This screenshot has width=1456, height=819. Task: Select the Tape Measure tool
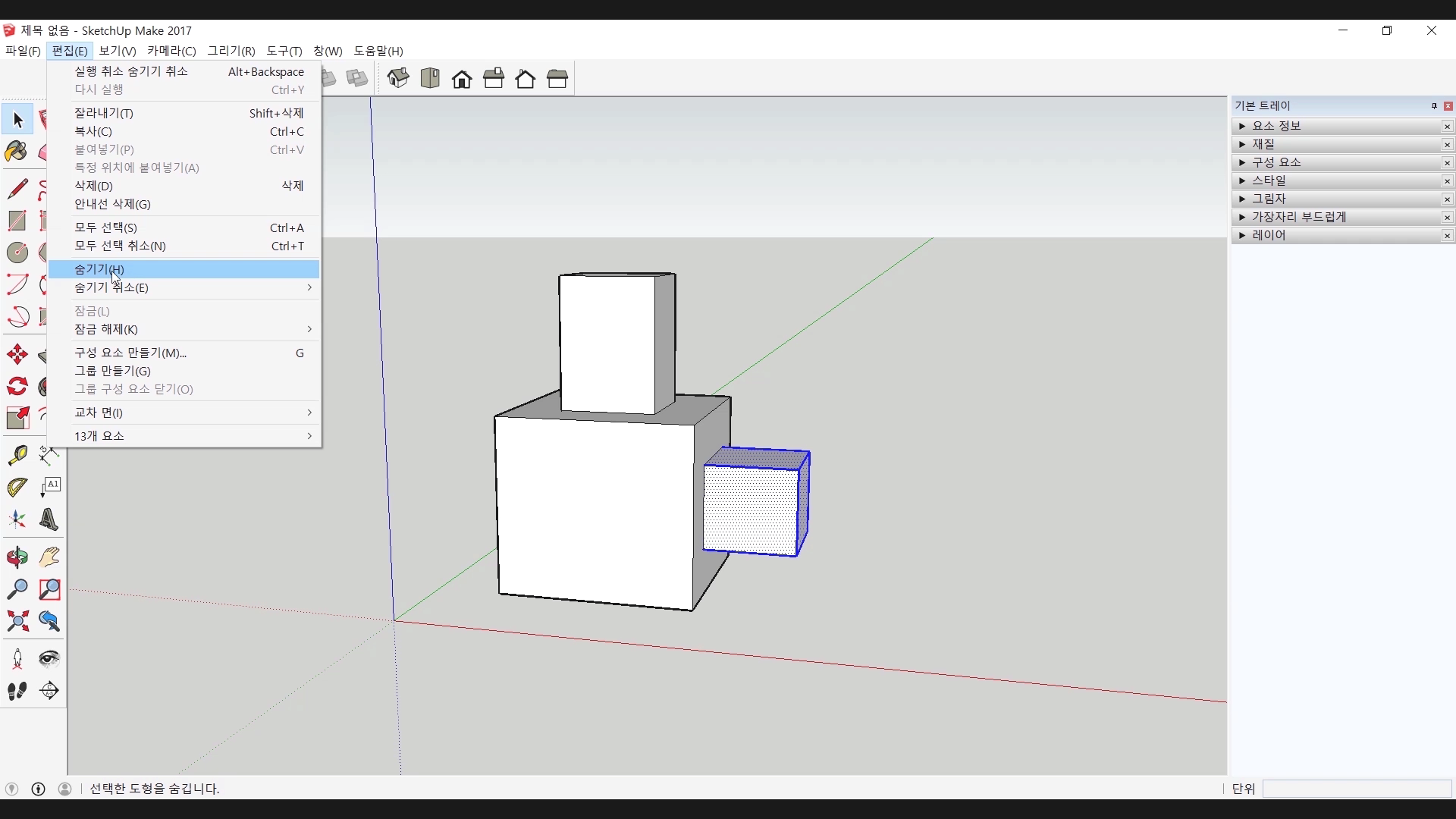point(17,455)
